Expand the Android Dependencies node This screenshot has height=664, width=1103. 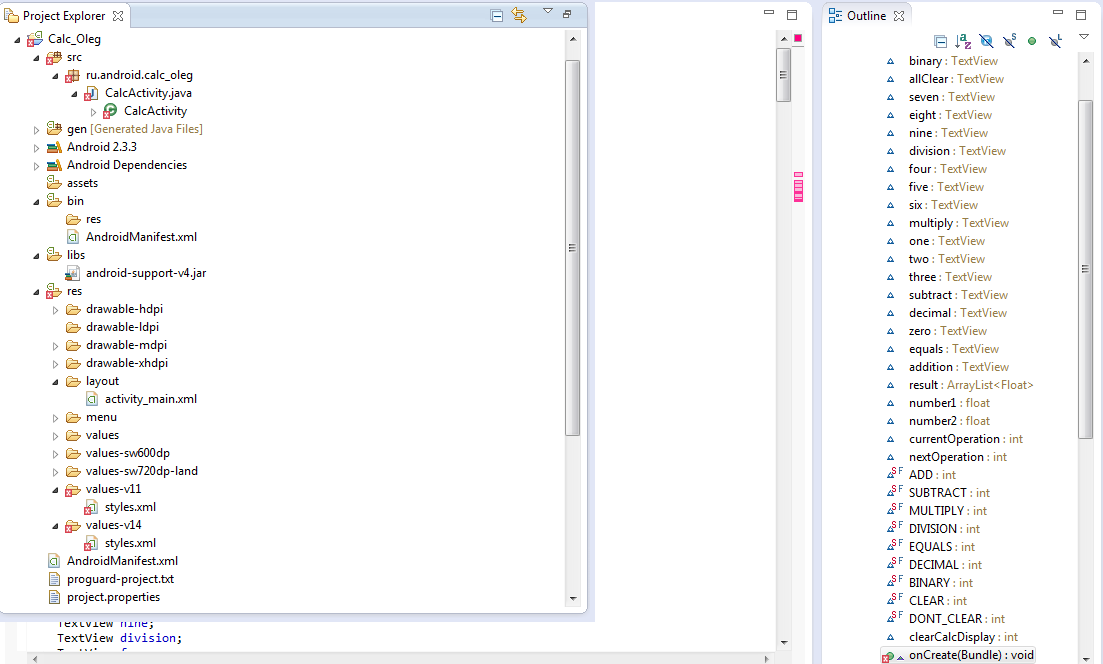point(36,166)
